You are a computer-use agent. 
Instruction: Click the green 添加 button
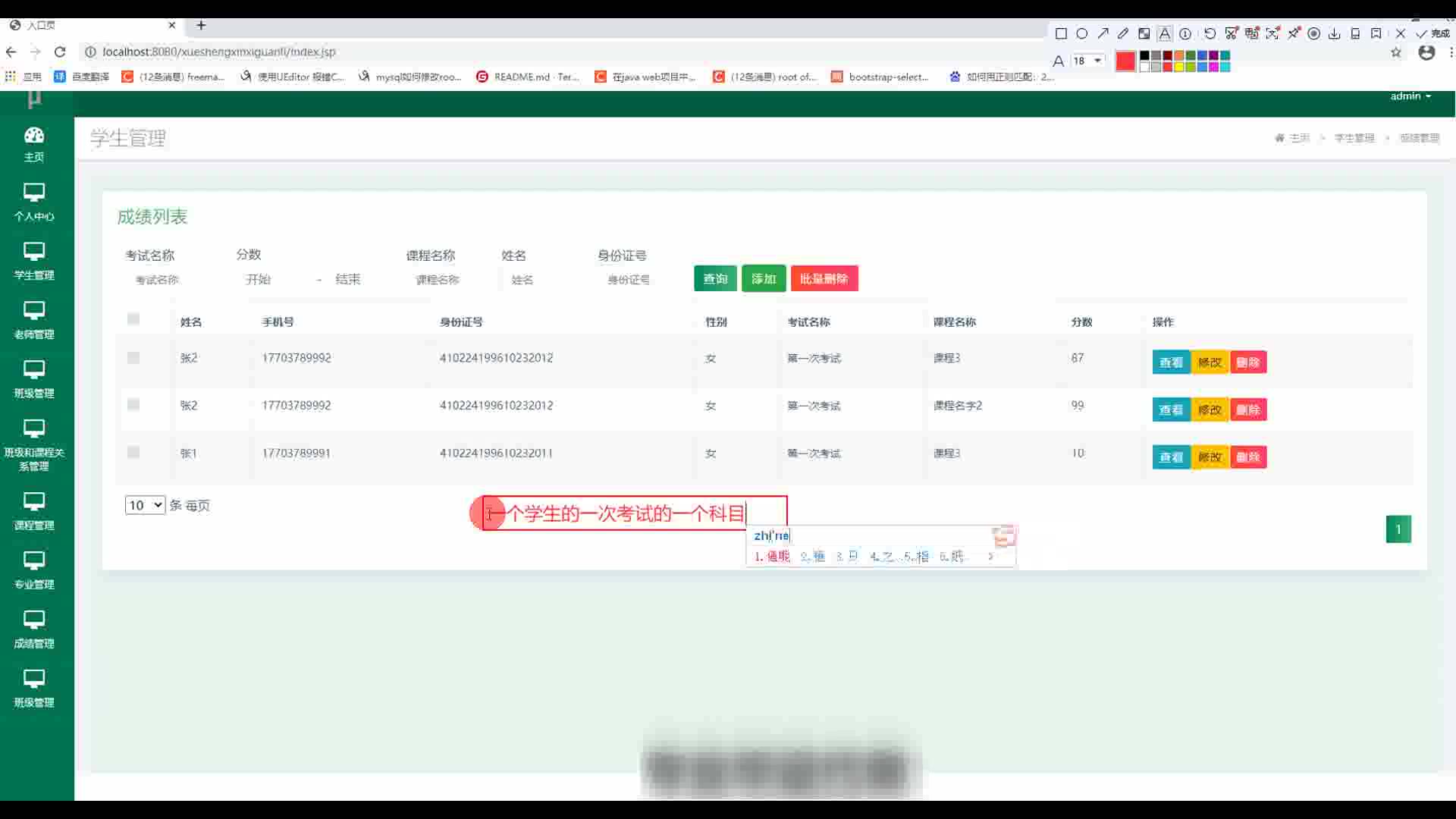pyautogui.click(x=764, y=278)
